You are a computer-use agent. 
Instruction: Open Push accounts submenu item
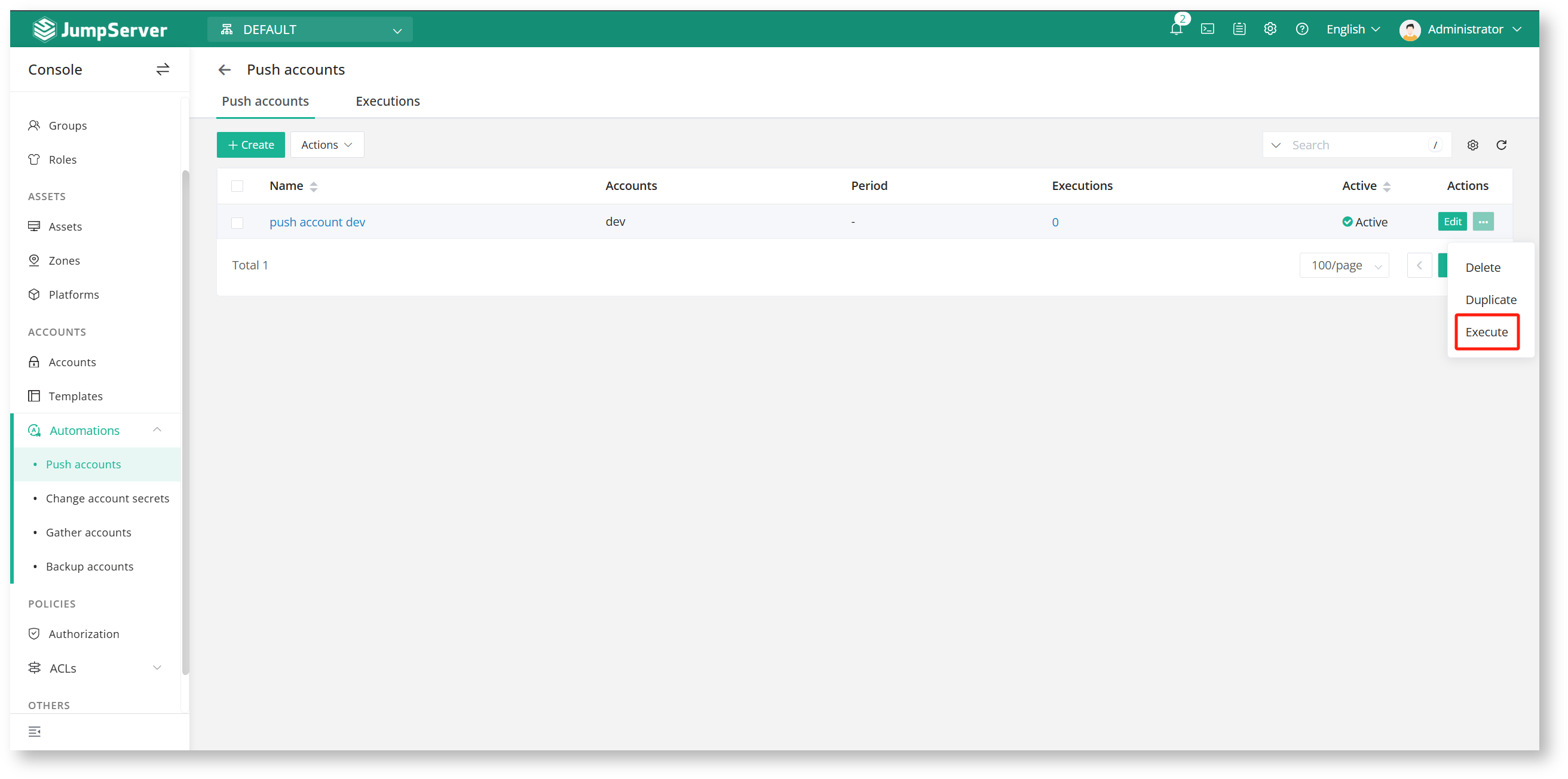tap(97, 464)
